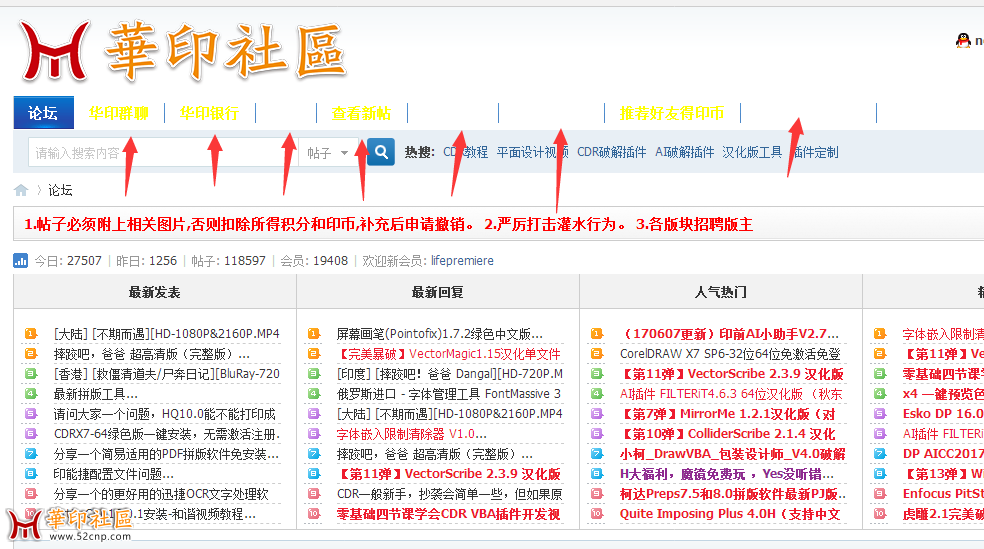Focus the 请输入搜索内容 search box
The image size is (984, 549).
click(163, 152)
